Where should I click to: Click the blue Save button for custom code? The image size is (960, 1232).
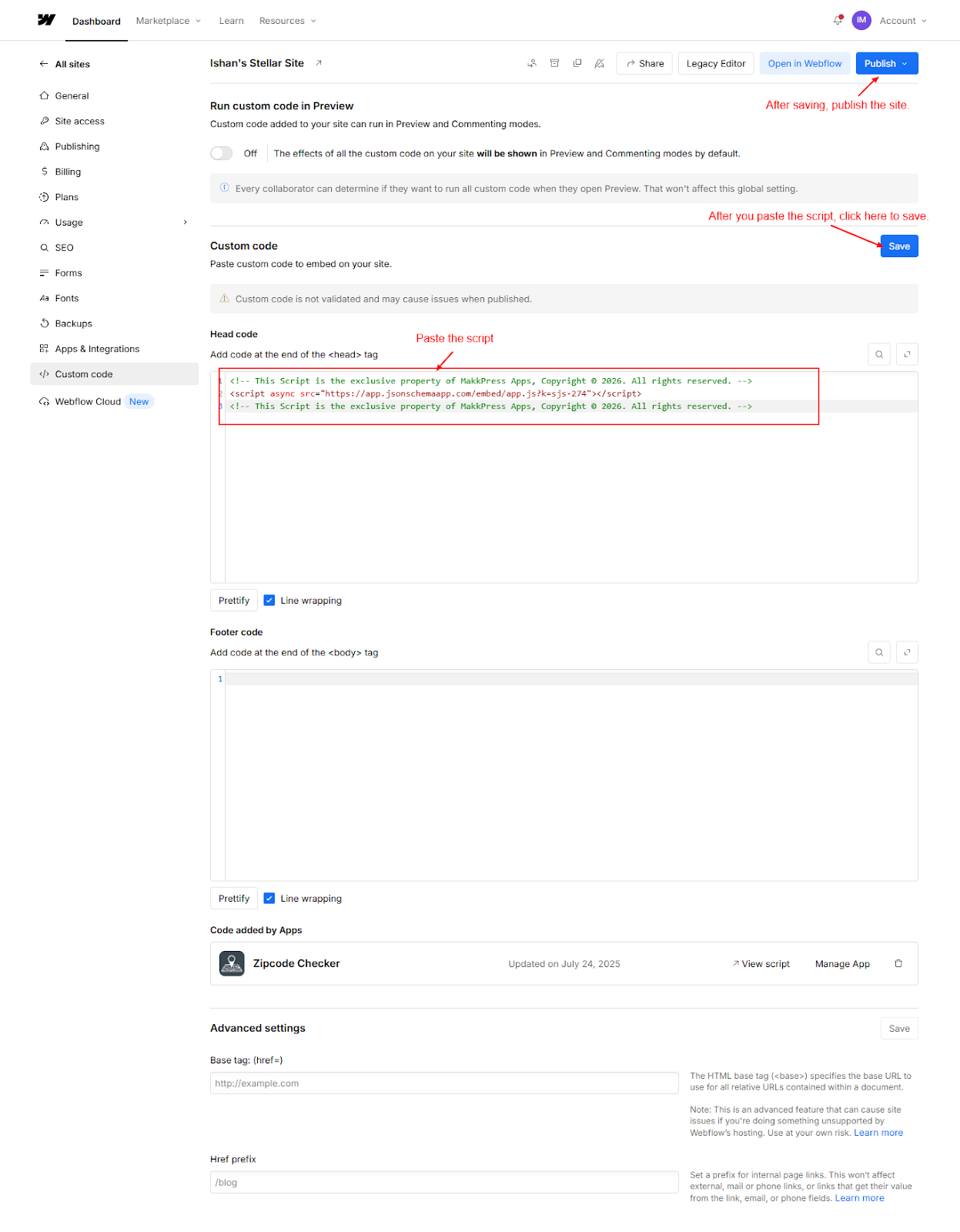(898, 246)
